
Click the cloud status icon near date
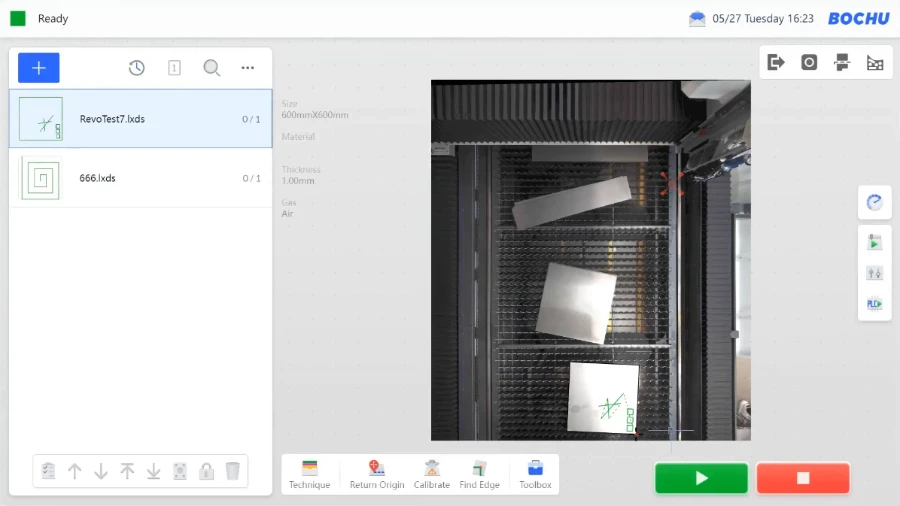tap(697, 19)
